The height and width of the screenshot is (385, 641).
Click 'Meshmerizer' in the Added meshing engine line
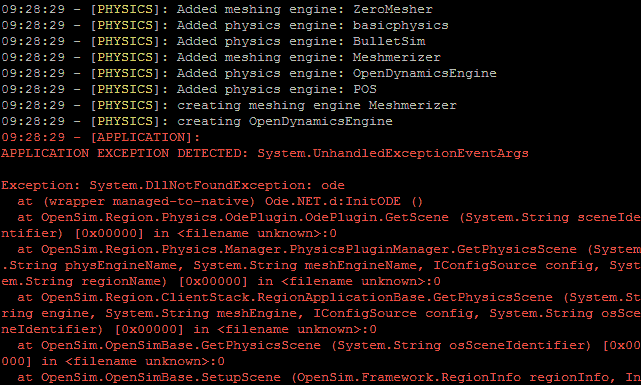point(397,57)
